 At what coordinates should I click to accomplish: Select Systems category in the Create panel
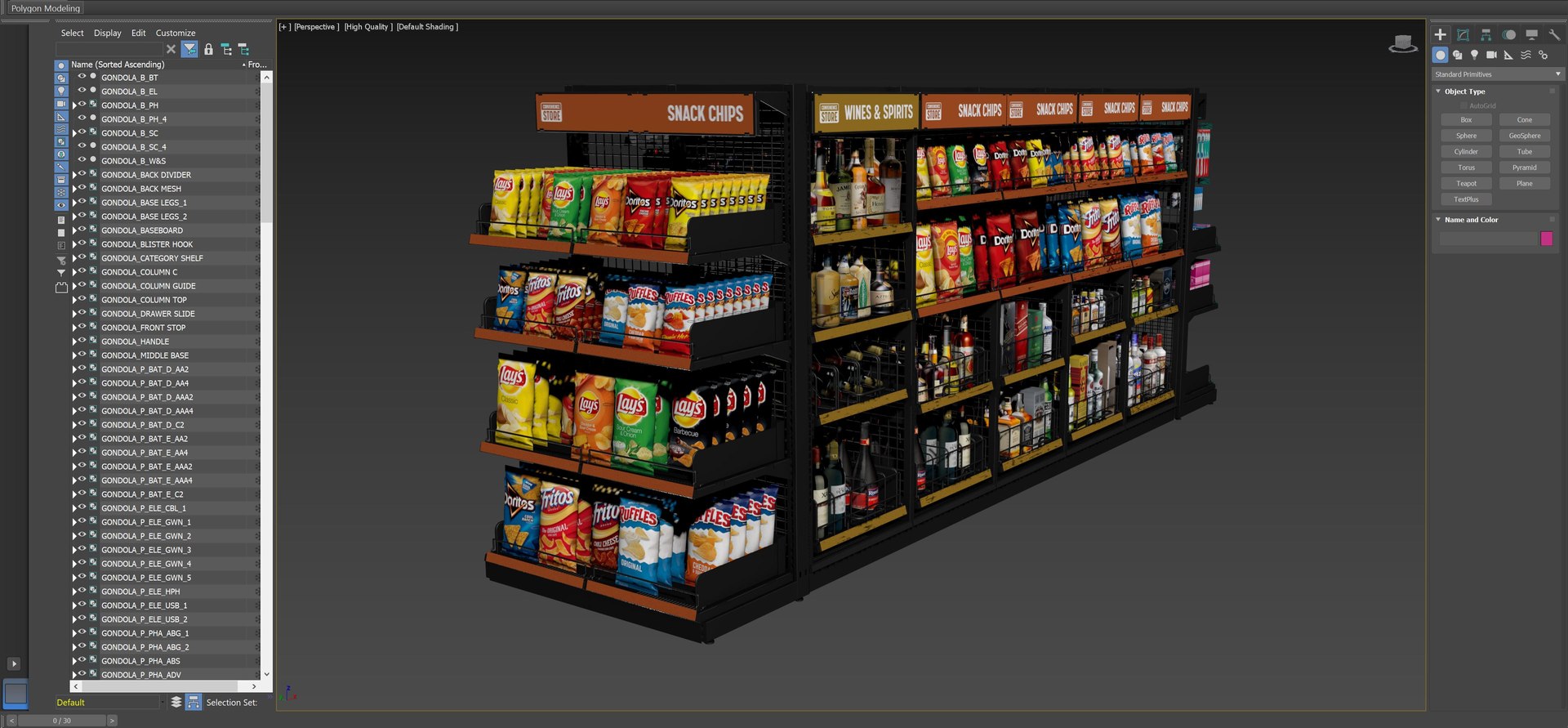1543,55
